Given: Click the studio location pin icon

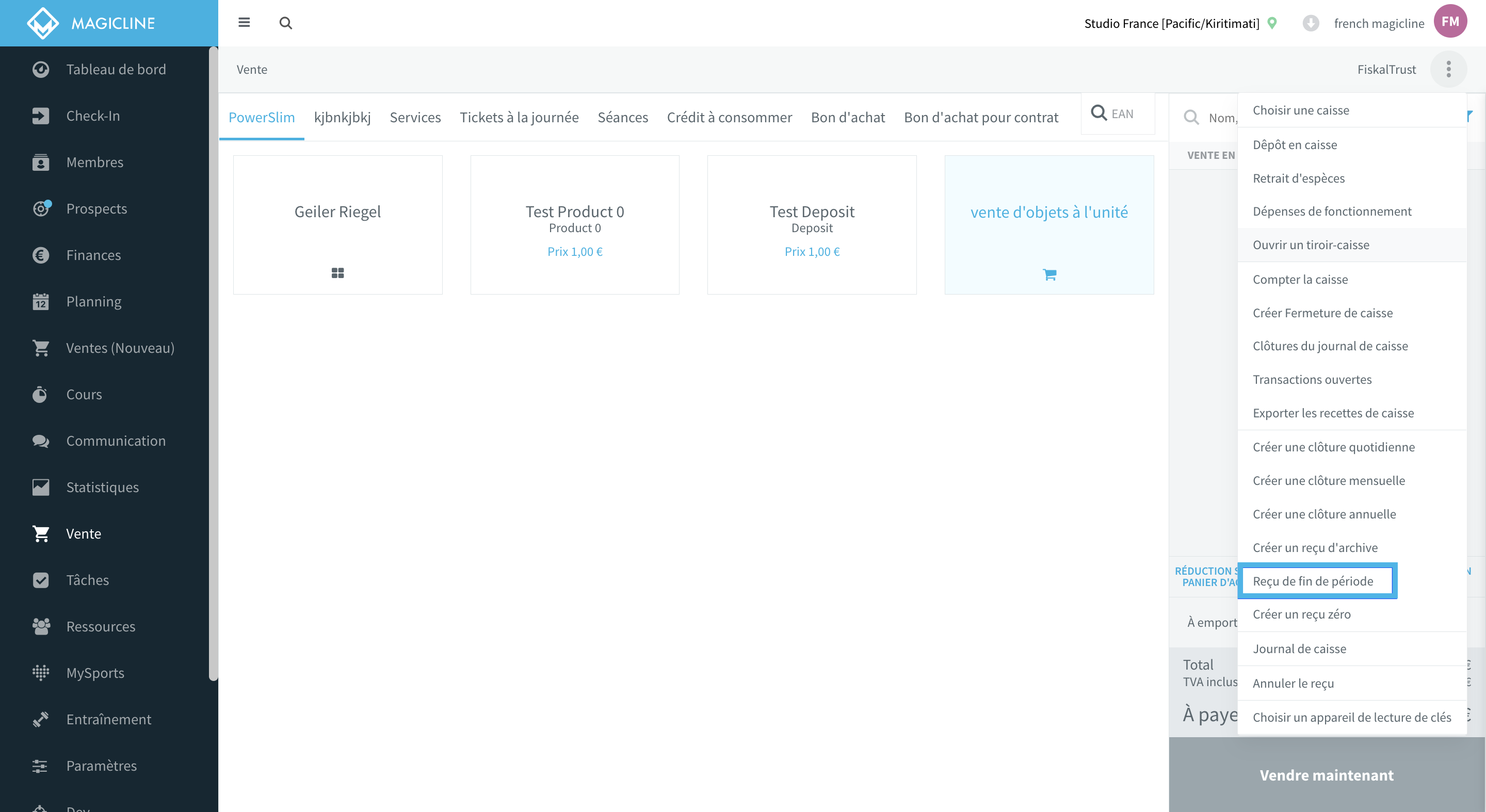Looking at the screenshot, I should click(1272, 23).
